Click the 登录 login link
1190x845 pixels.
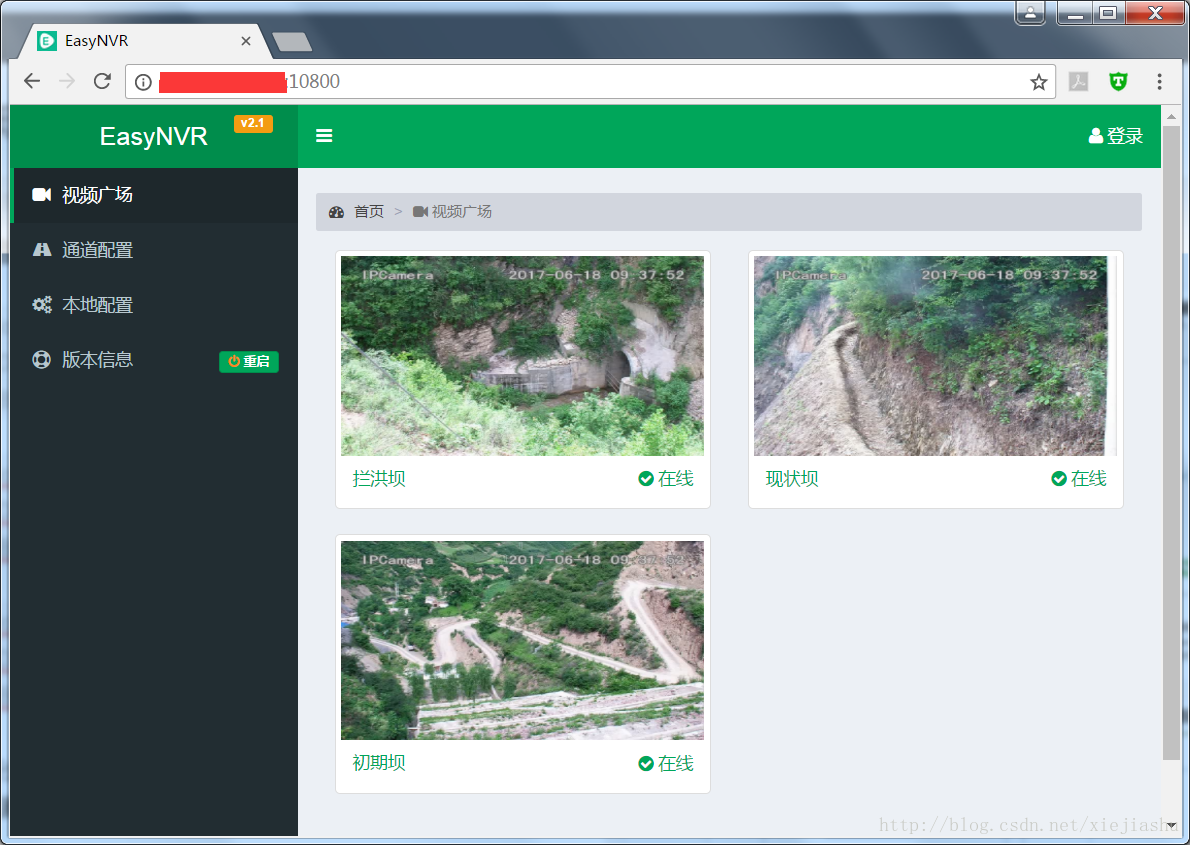(1116, 136)
